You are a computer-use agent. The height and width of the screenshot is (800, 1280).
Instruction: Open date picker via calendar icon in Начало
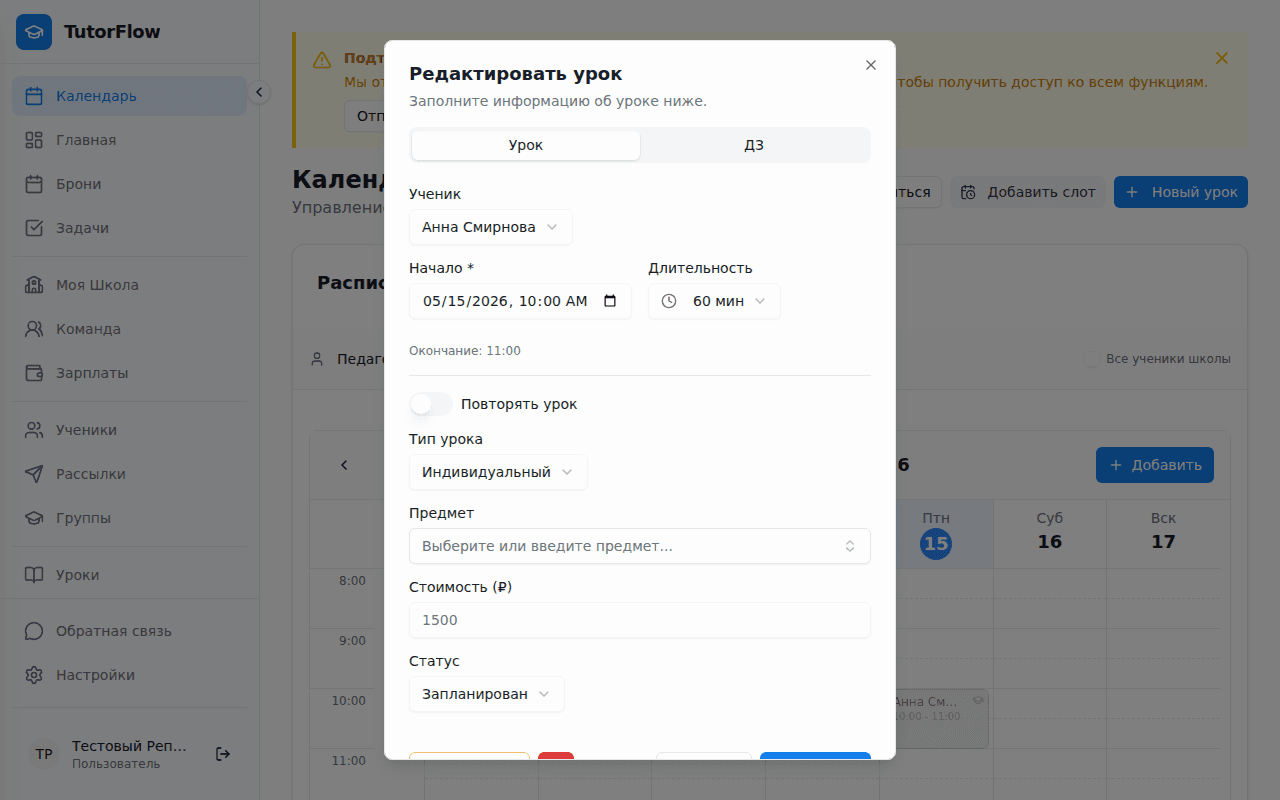[610, 301]
